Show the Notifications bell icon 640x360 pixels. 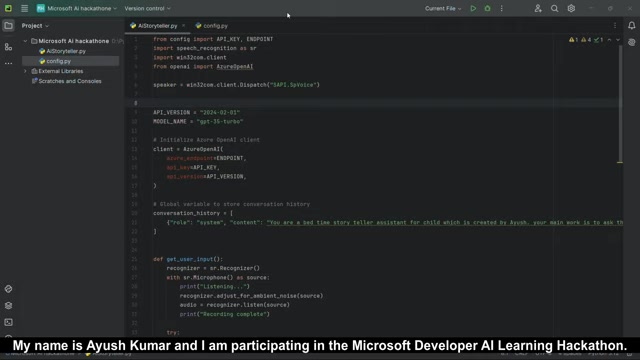[x=631, y=25]
